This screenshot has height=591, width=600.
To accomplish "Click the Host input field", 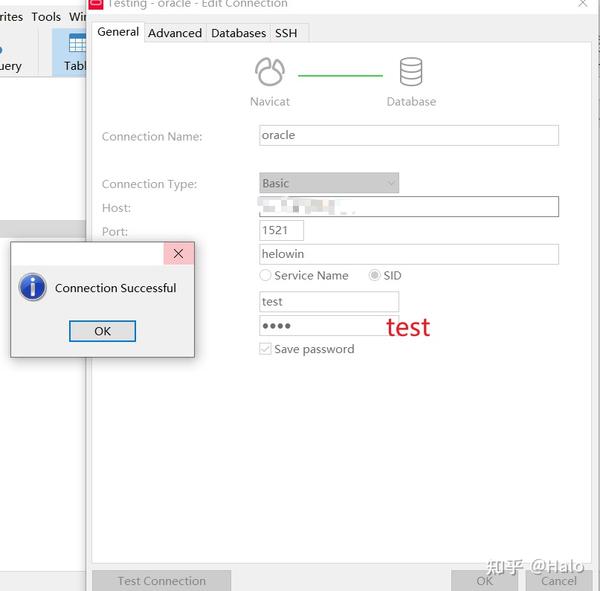I will click(409, 207).
